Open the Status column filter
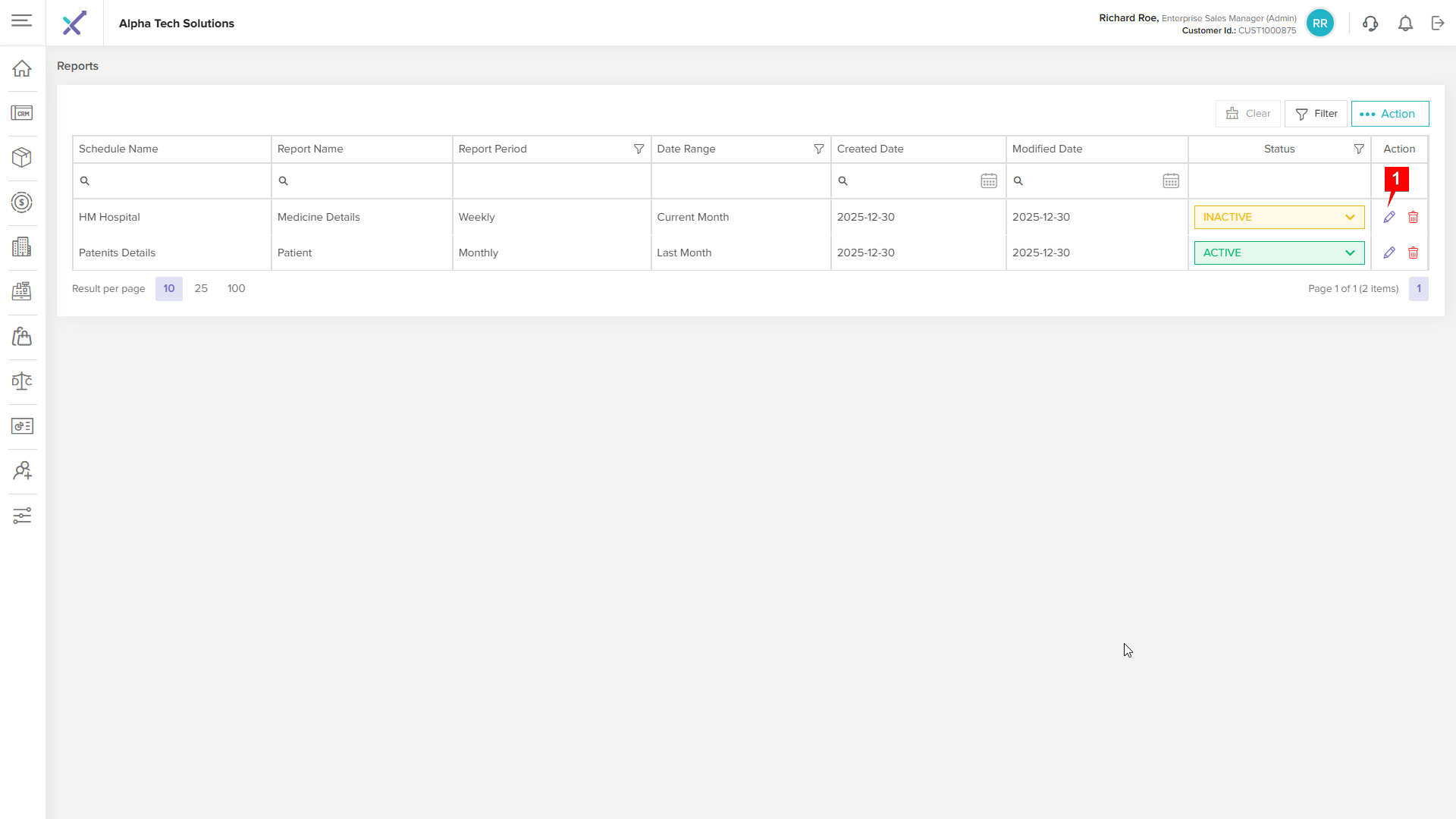Image resolution: width=1456 pixels, height=819 pixels. (1359, 149)
